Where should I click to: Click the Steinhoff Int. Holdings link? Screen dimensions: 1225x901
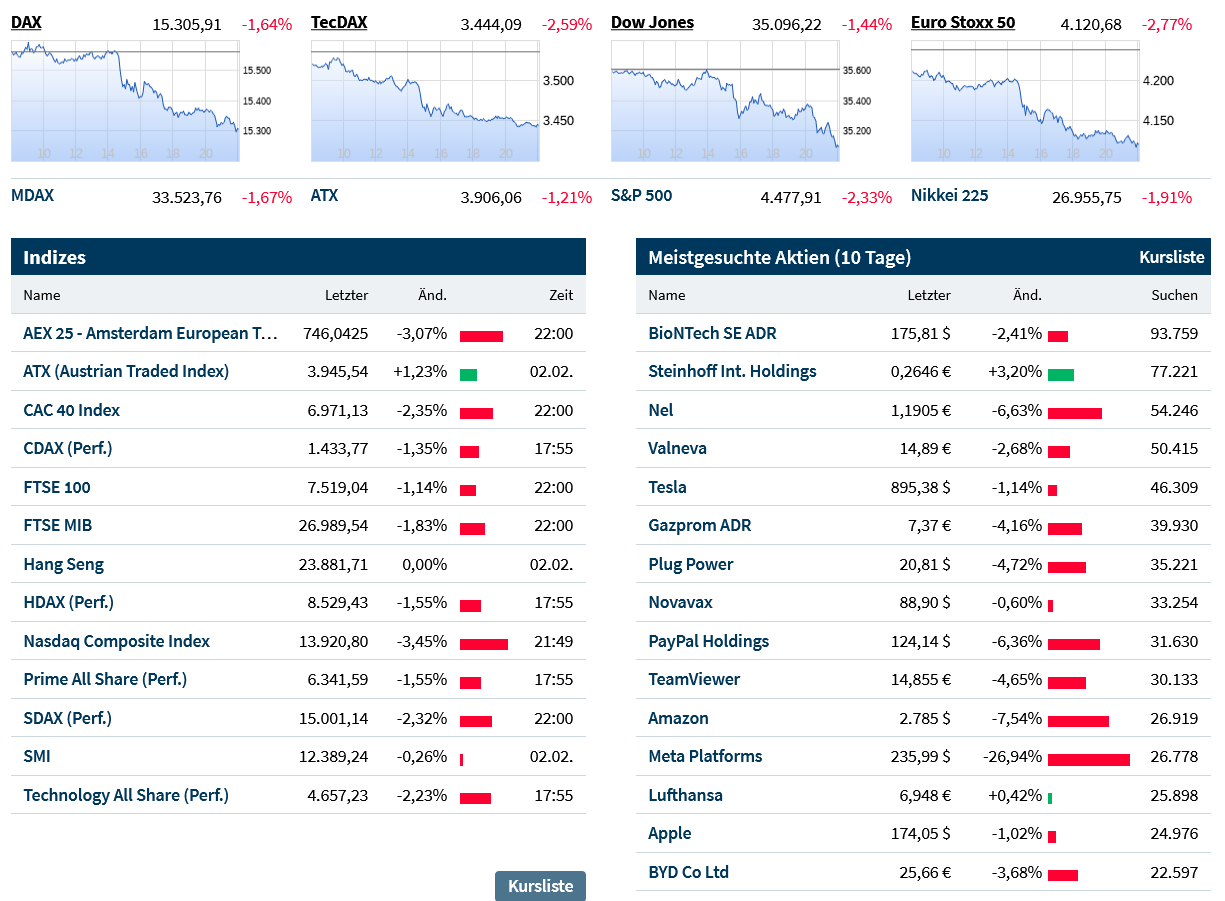pyautogui.click(x=732, y=371)
